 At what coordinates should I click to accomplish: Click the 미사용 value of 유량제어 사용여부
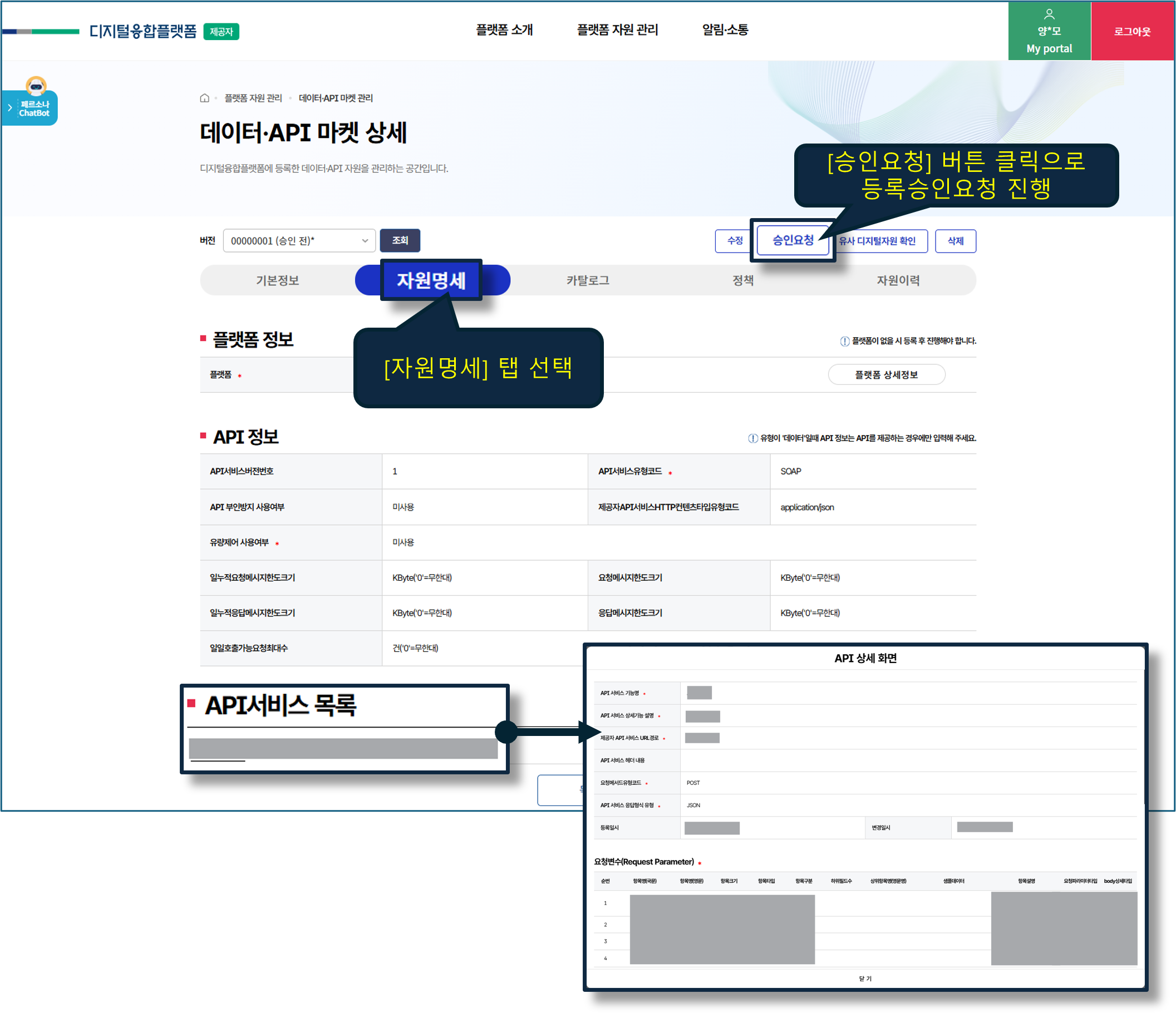click(x=403, y=542)
